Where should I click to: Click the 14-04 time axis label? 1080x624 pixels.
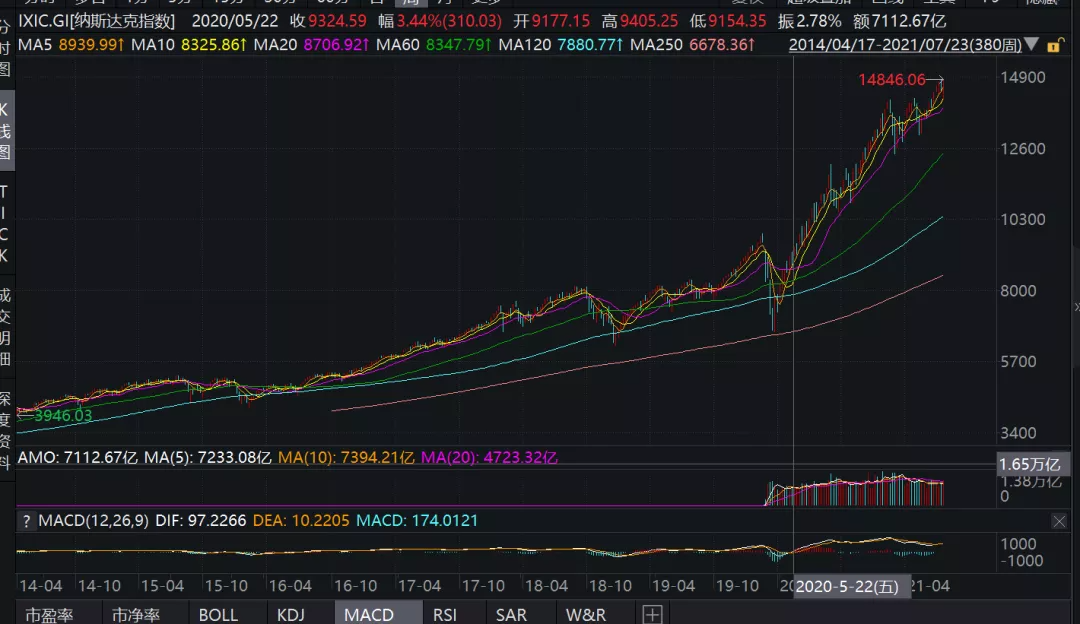(41, 586)
